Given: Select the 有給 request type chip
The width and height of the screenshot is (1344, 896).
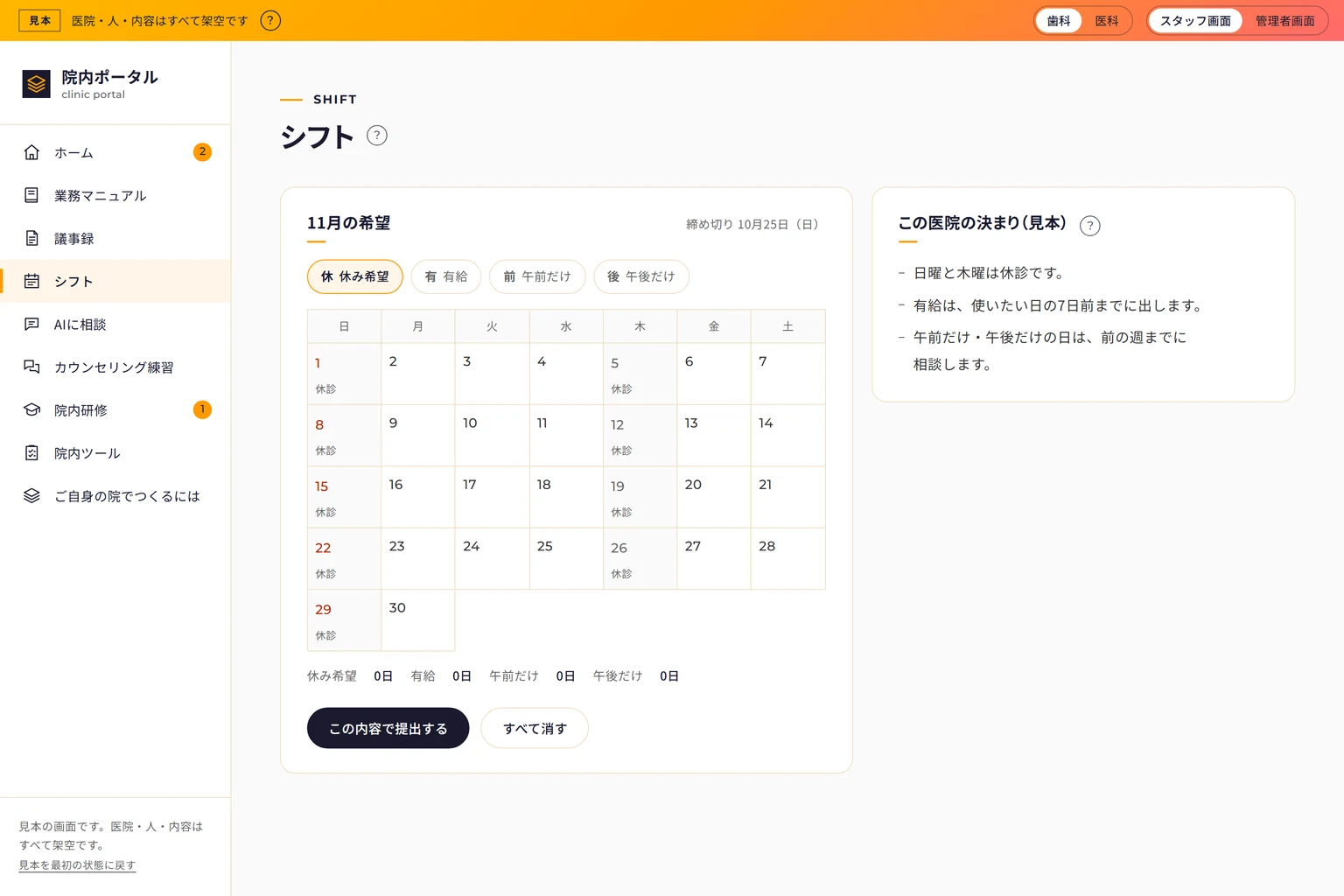Looking at the screenshot, I should (446, 276).
